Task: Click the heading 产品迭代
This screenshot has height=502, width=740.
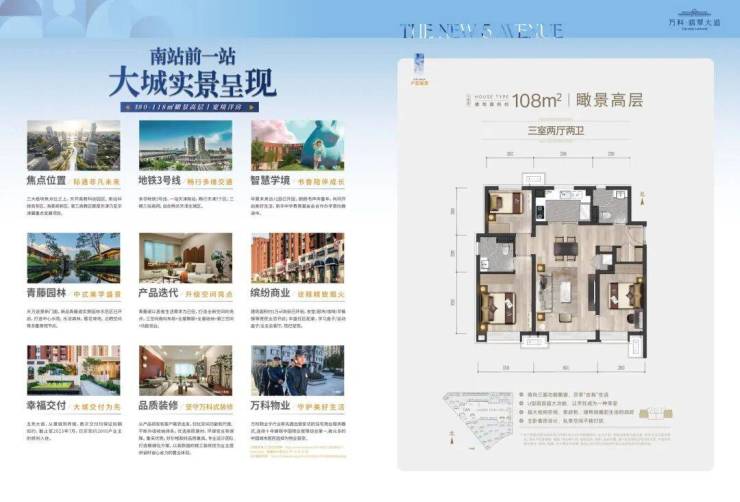Action: point(158,293)
